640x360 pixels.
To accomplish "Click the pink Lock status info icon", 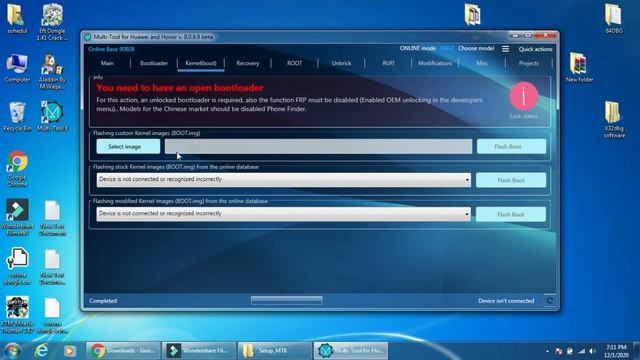I will point(523,96).
